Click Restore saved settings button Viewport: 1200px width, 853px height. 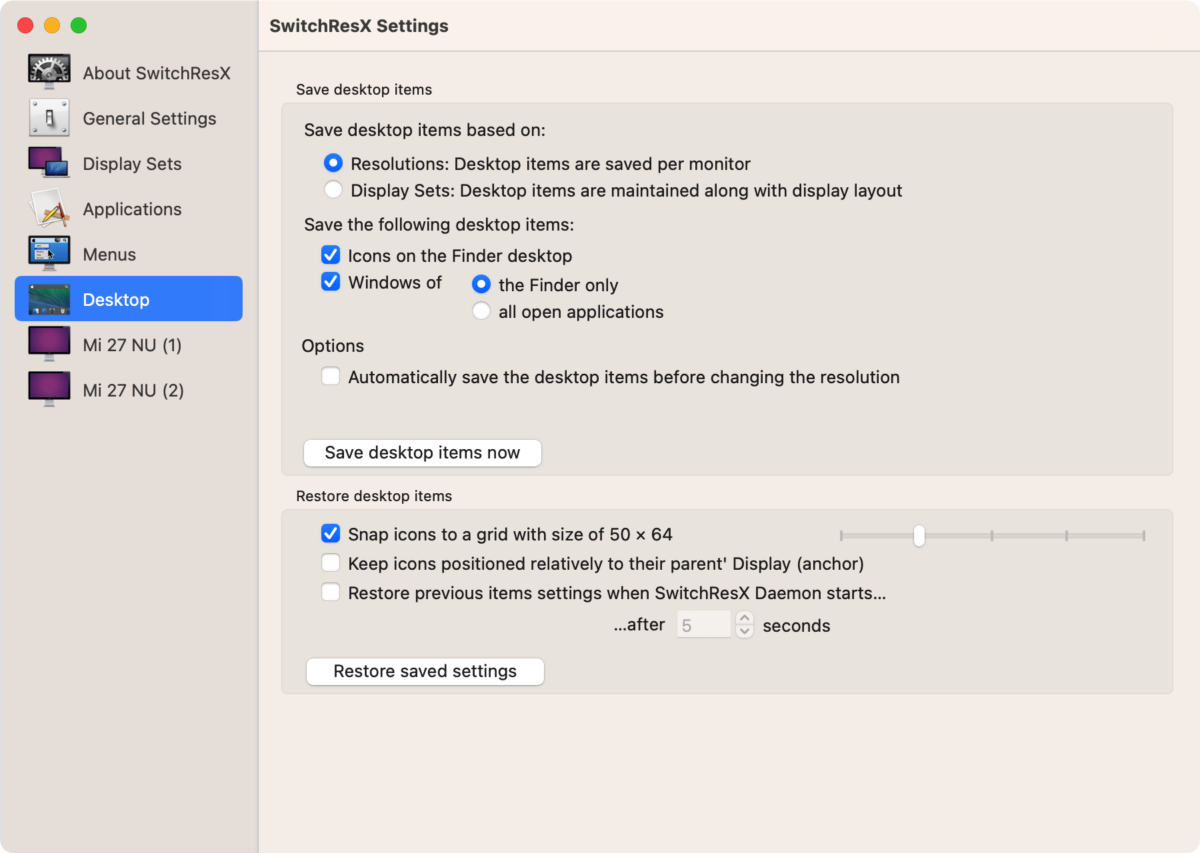point(425,671)
